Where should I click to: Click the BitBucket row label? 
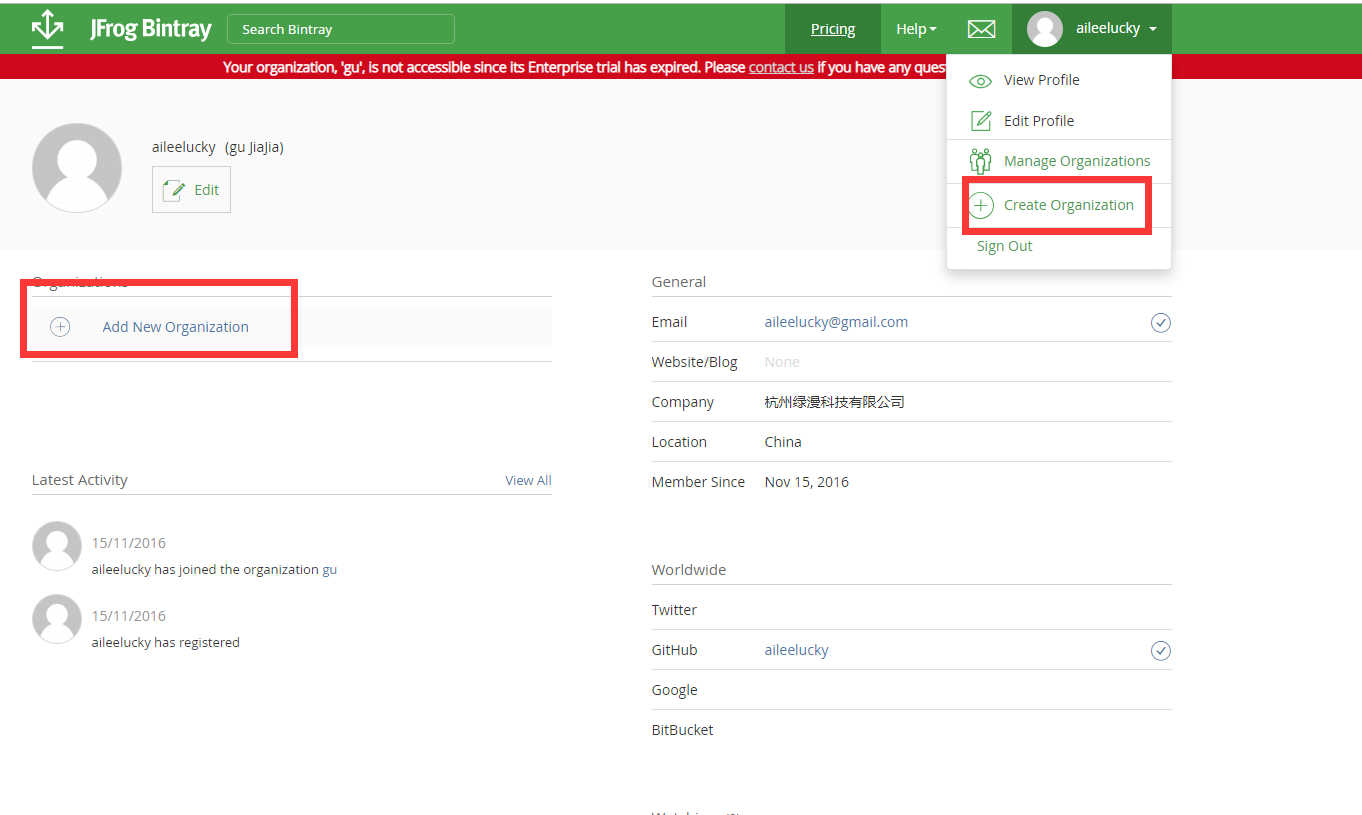682,730
